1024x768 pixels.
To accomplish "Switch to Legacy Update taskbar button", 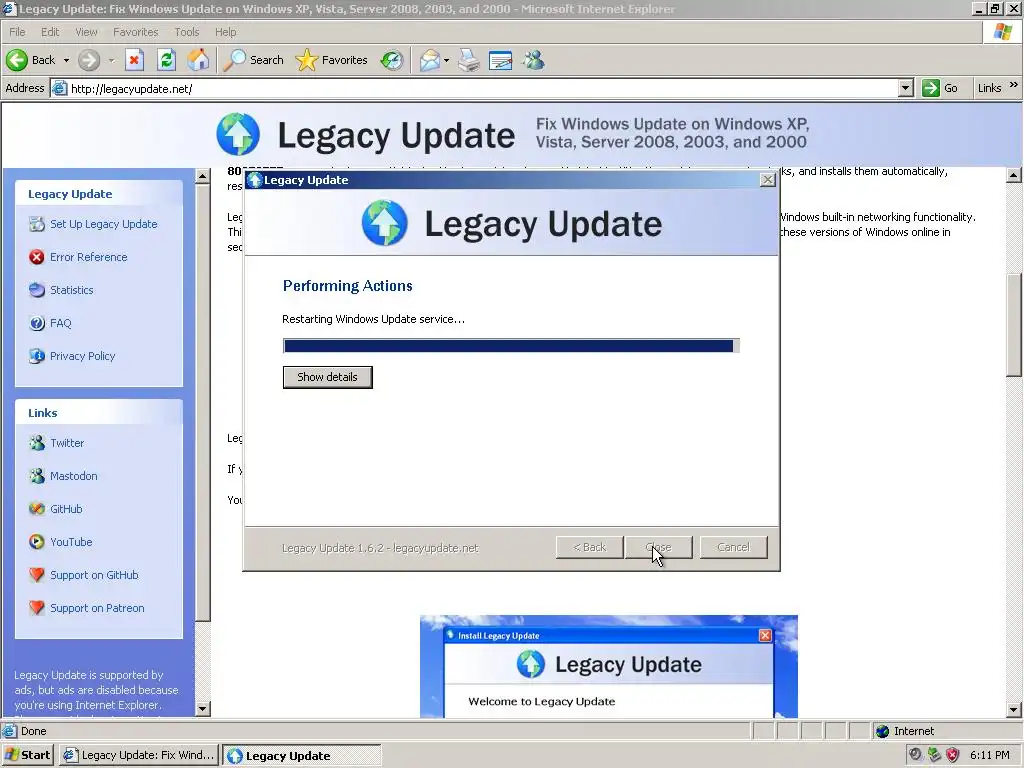I will [x=301, y=755].
